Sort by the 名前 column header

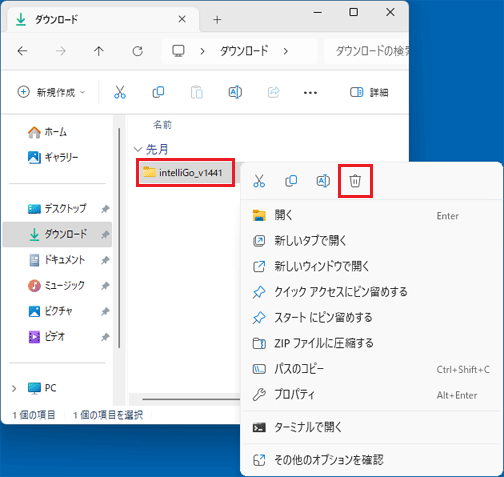(x=162, y=125)
